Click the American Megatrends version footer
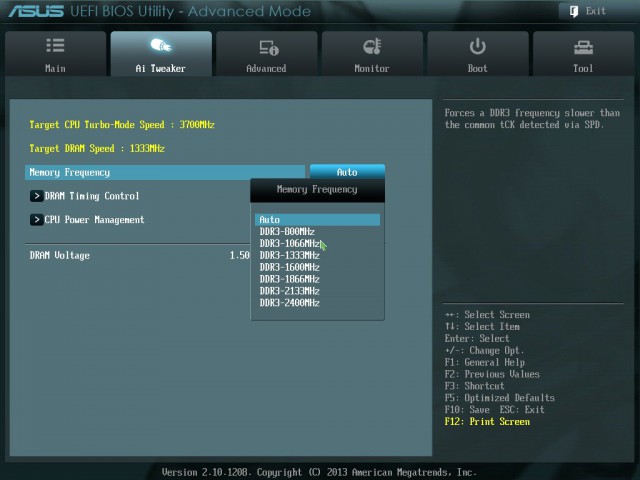640x480 pixels. click(319, 472)
